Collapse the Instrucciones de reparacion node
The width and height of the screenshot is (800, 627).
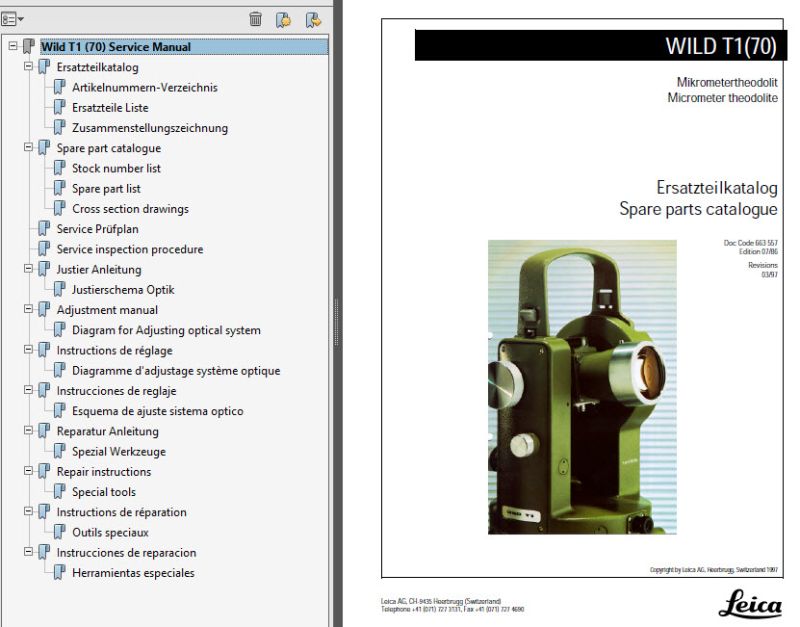[x=29, y=552]
